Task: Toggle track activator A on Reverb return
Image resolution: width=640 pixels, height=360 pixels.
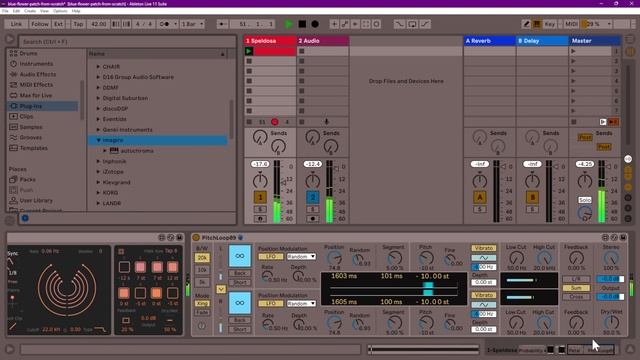Action: point(480,198)
